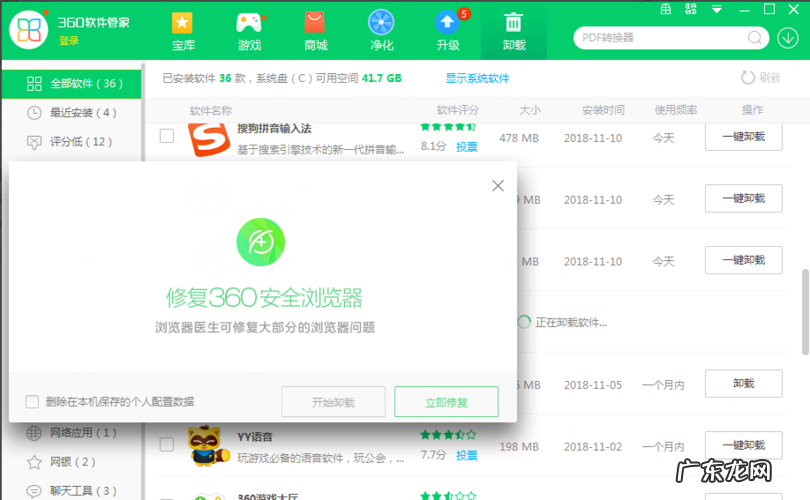Image resolution: width=810 pixels, height=500 pixels.
Task: Sort by 使用频率 column header
Action: click(676, 110)
